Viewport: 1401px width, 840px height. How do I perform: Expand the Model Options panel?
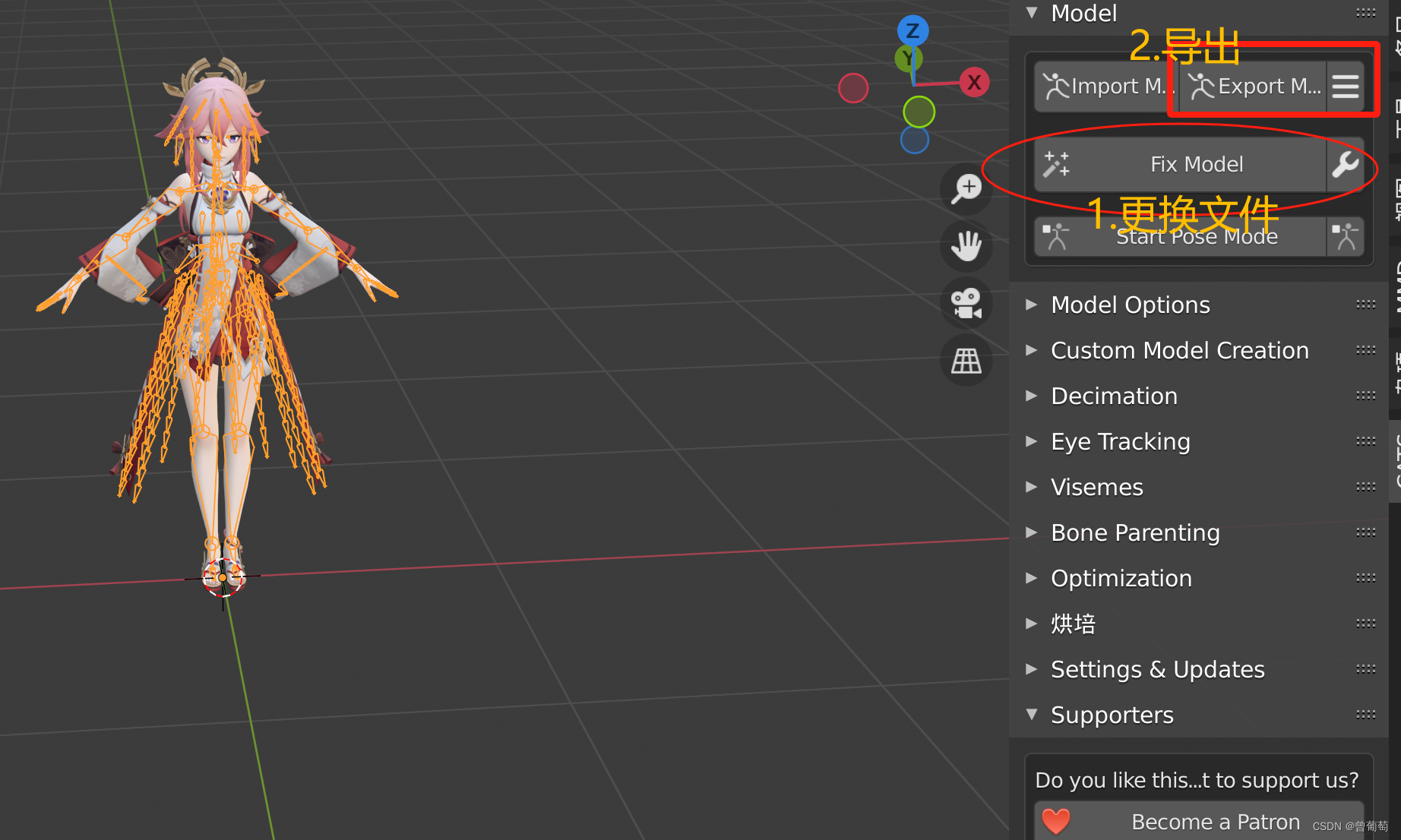pos(1032,305)
